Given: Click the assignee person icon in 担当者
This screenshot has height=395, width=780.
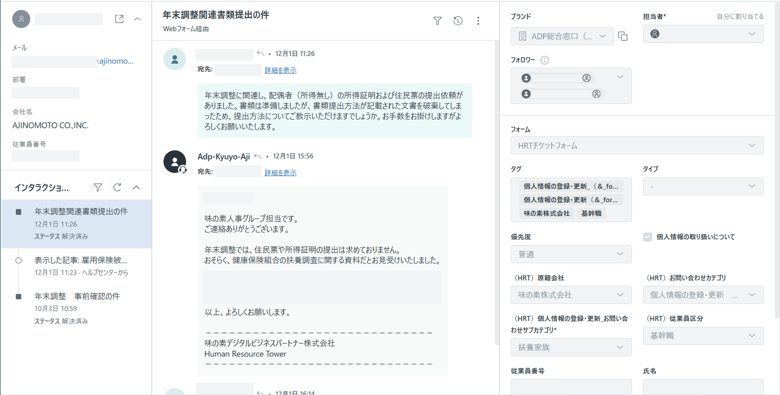Looking at the screenshot, I should point(655,34).
